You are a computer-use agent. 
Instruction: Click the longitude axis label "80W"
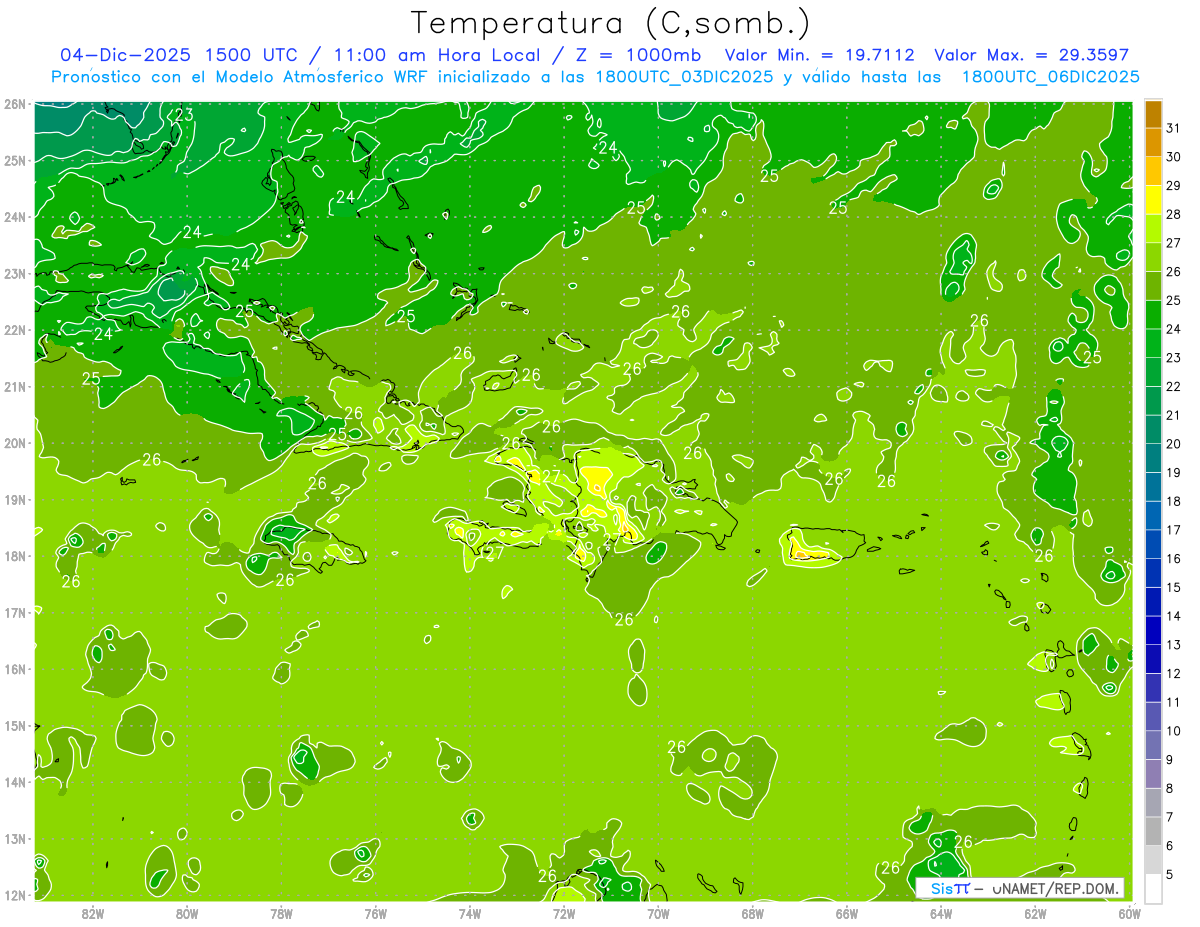pyautogui.click(x=187, y=913)
